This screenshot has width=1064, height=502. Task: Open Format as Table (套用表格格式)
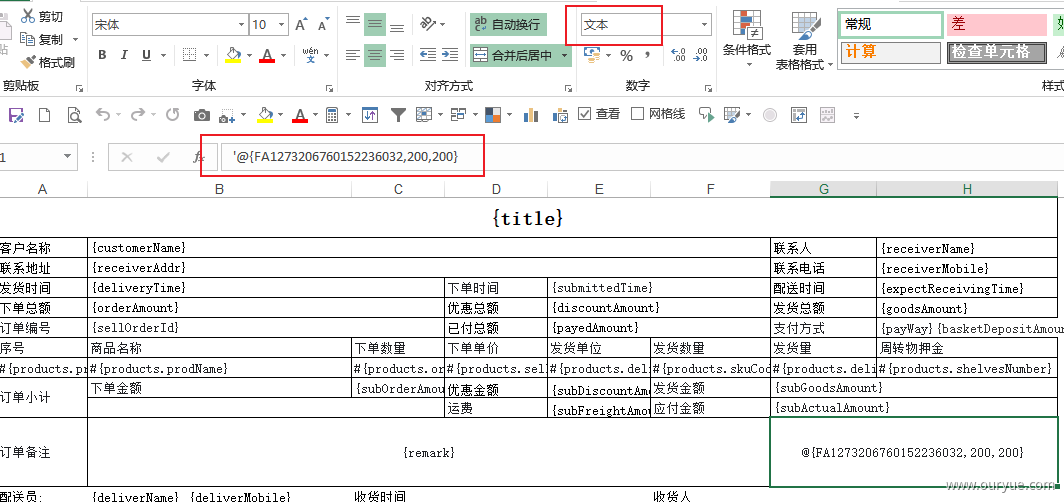(x=804, y=41)
